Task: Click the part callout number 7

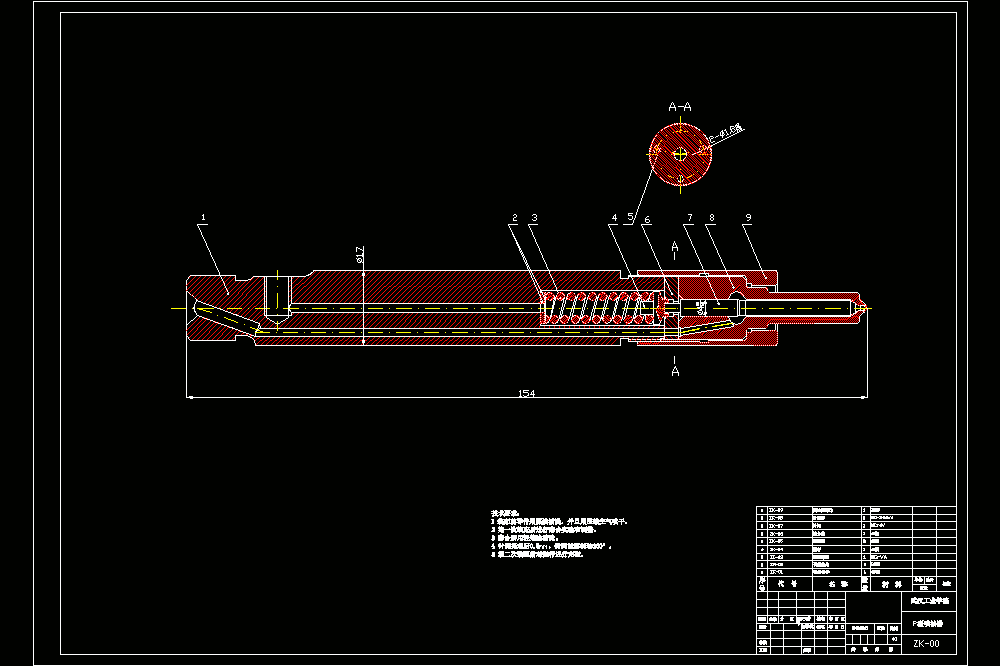Action: (689, 218)
